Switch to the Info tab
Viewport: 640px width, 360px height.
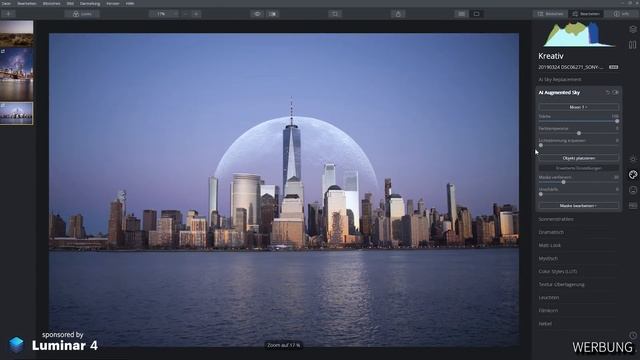click(x=621, y=14)
